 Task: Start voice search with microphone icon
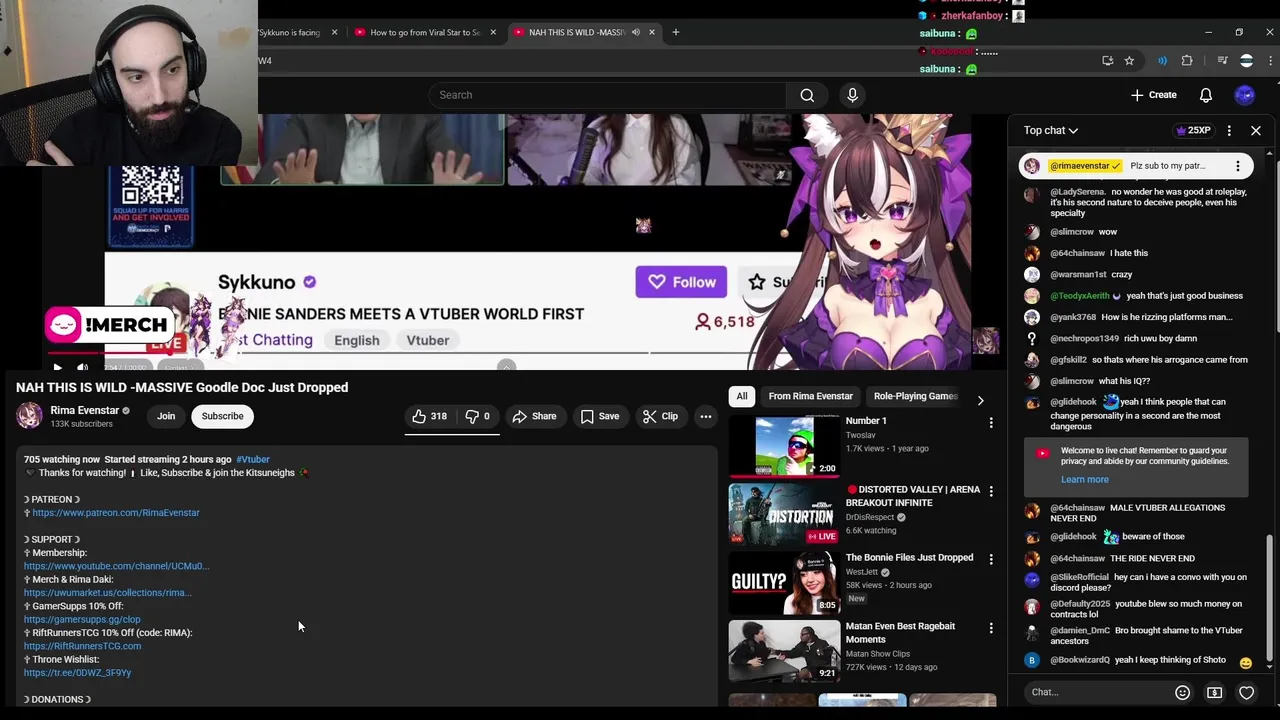pyautogui.click(x=852, y=95)
